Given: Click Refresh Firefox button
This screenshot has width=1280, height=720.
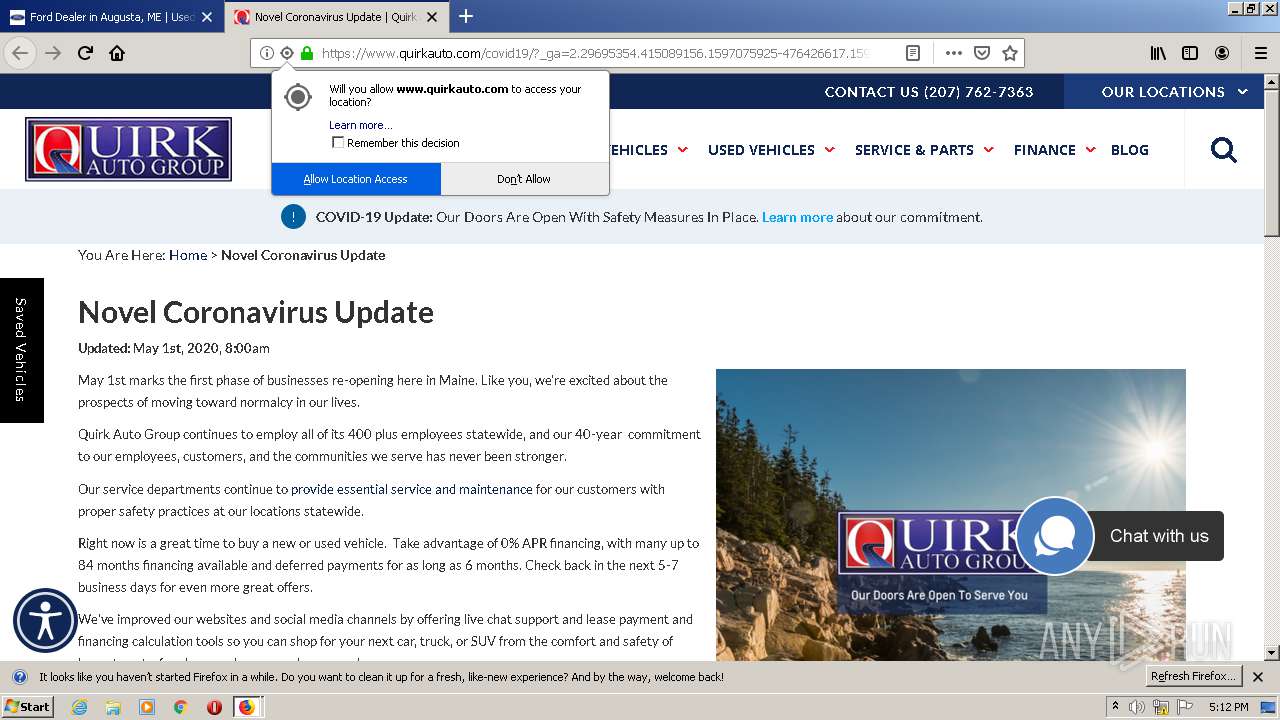Looking at the screenshot, I should [1194, 677].
